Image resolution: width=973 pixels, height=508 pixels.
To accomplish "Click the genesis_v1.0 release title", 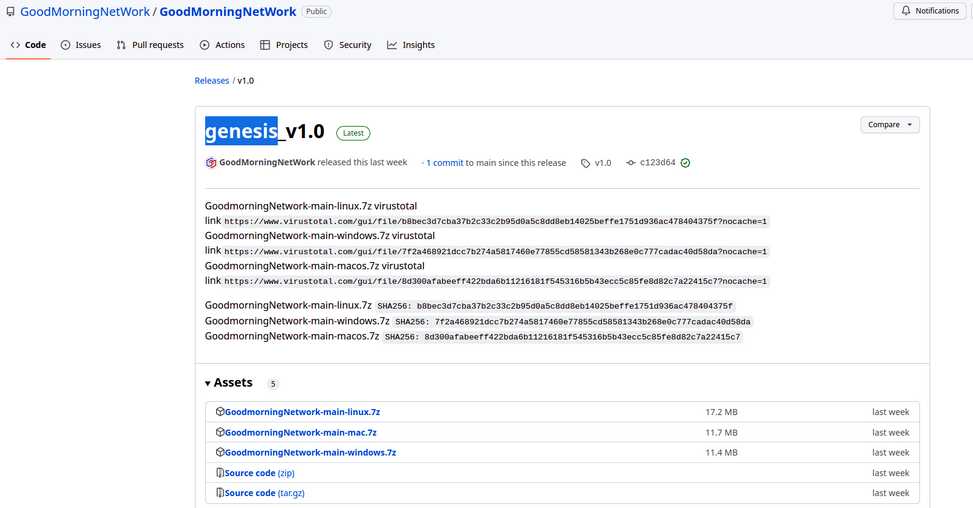I will tap(265, 131).
